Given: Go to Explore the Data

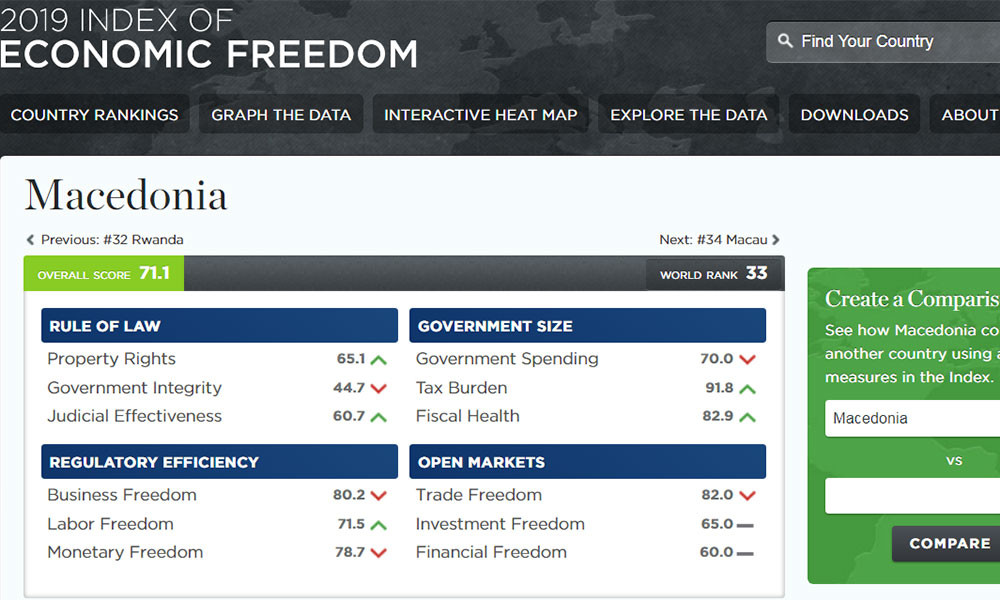Looking at the screenshot, I should 689,114.
